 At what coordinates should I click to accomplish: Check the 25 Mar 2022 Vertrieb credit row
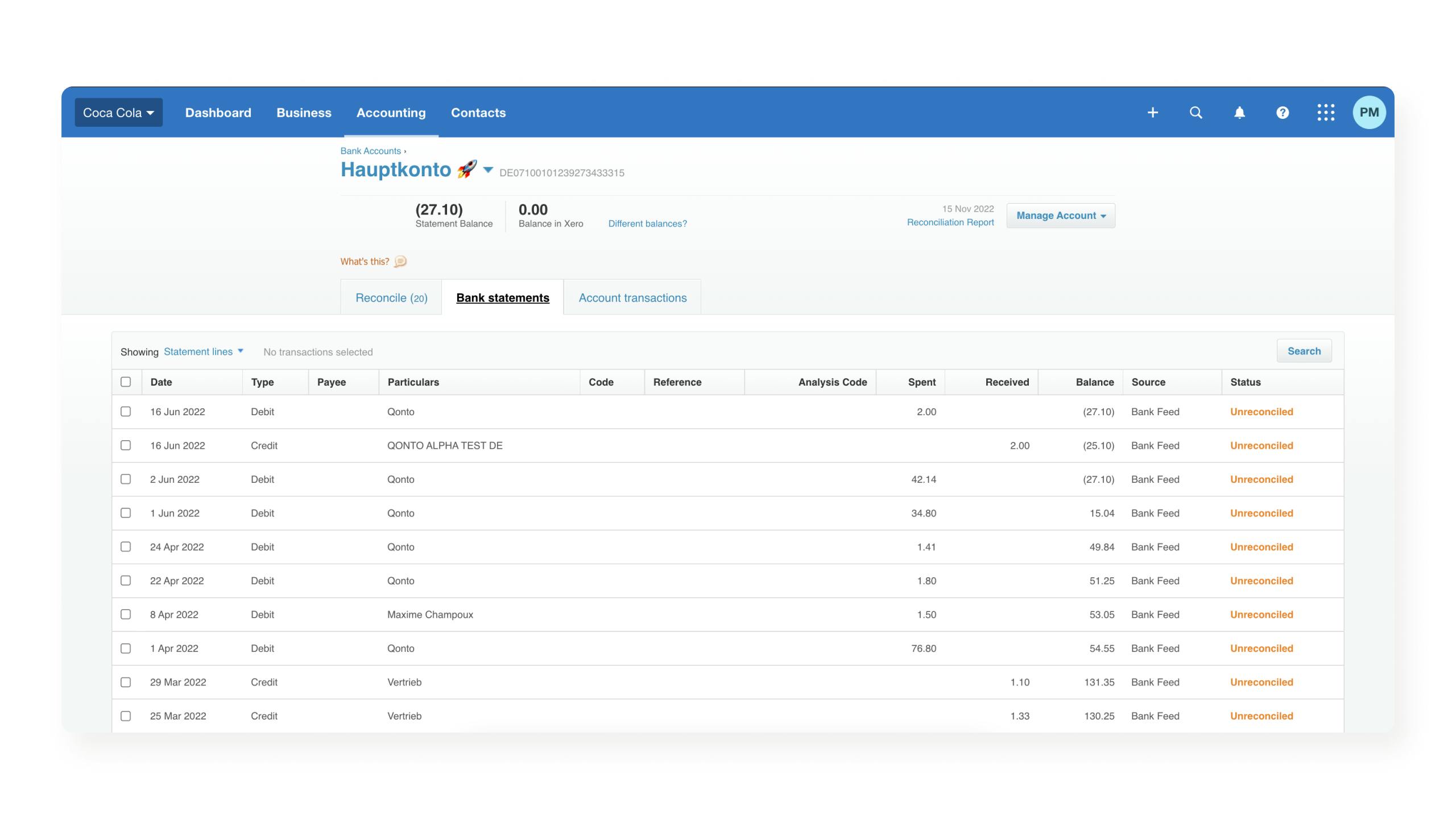pos(126,715)
